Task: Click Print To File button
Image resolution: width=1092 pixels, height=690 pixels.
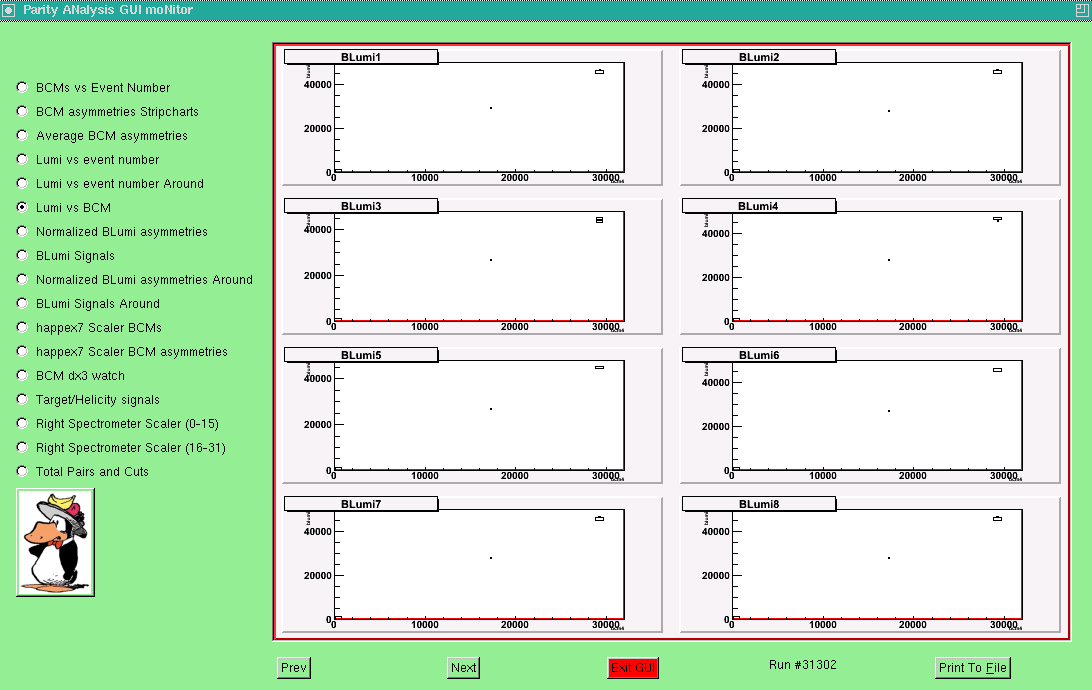Action: click(x=972, y=668)
